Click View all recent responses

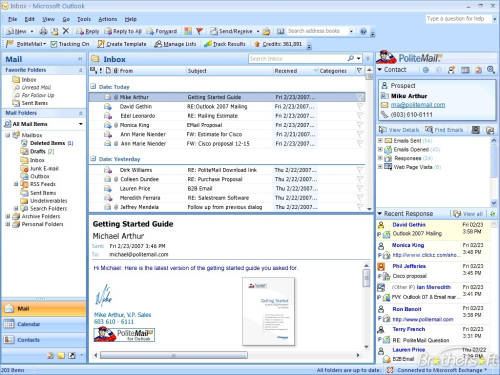(x=468, y=214)
